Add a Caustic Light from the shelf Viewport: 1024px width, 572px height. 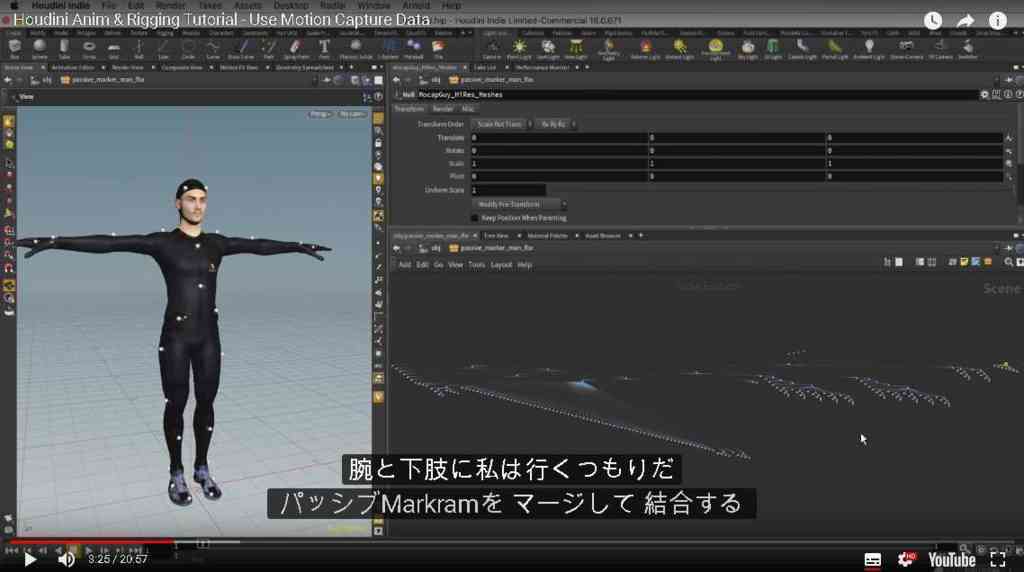click(802, 48)
